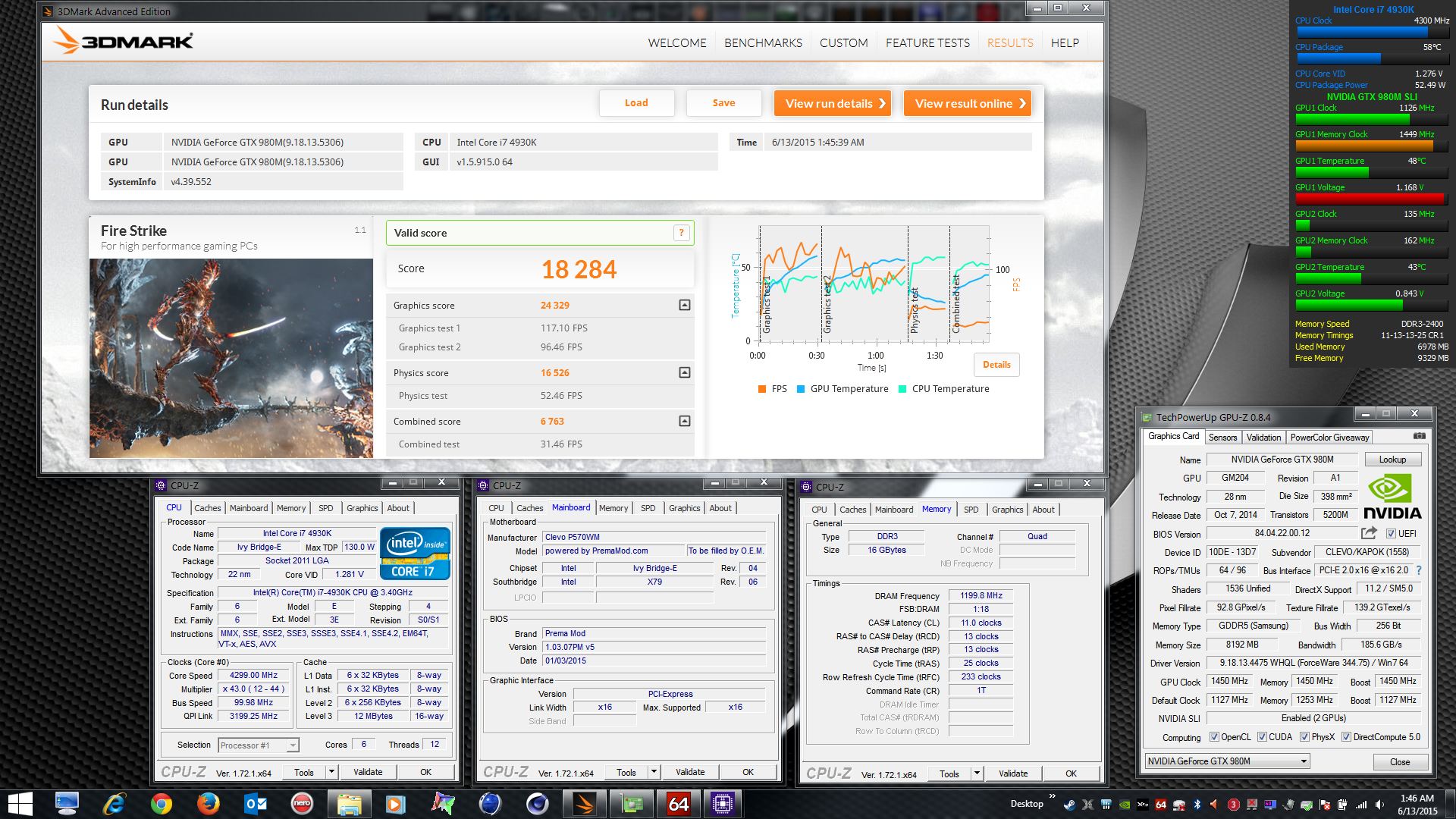Close GPU-Z with the Close button
The image size is (1456, 819).
click(1400, 762)
